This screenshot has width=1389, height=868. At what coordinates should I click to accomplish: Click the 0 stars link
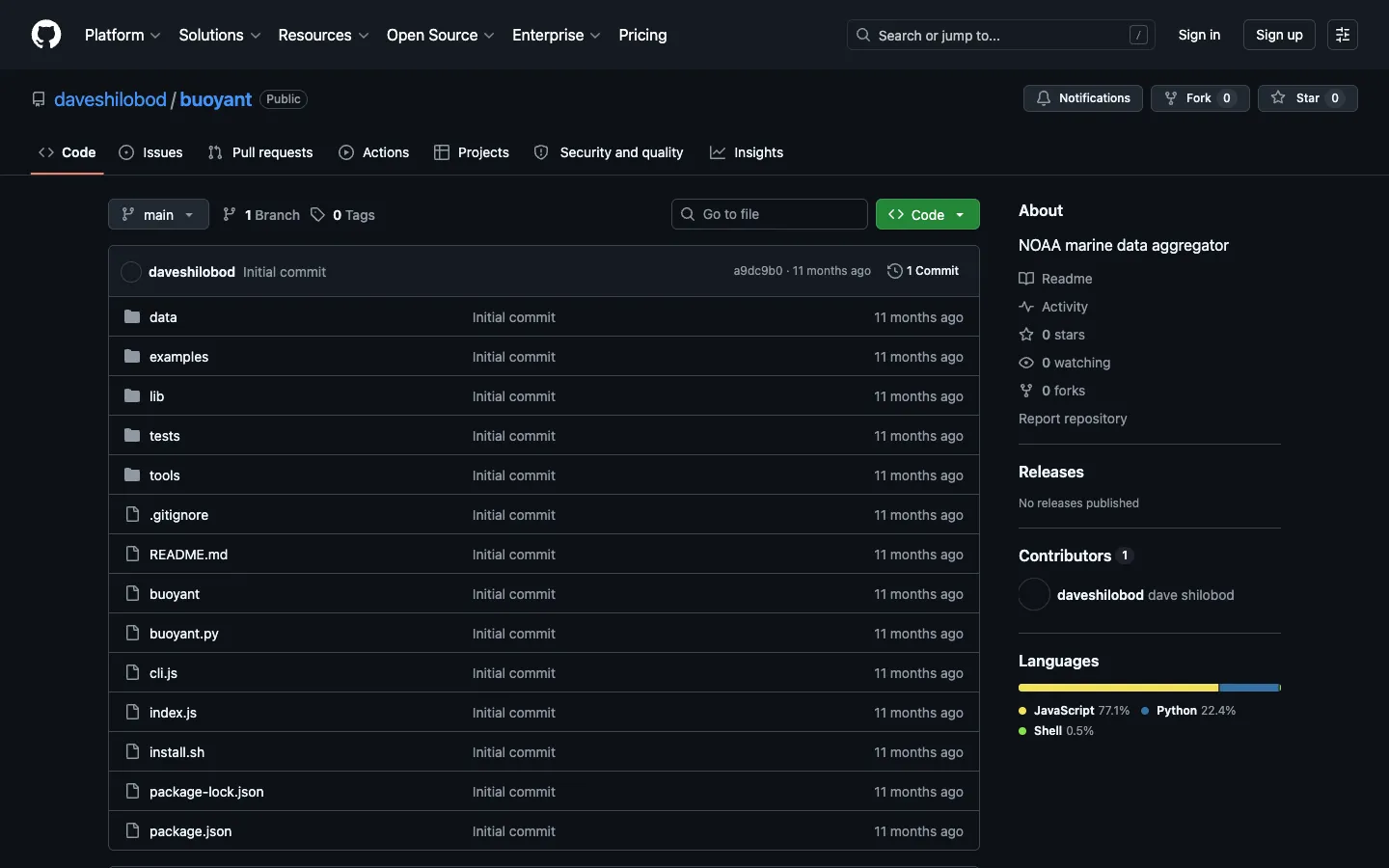1051,335
